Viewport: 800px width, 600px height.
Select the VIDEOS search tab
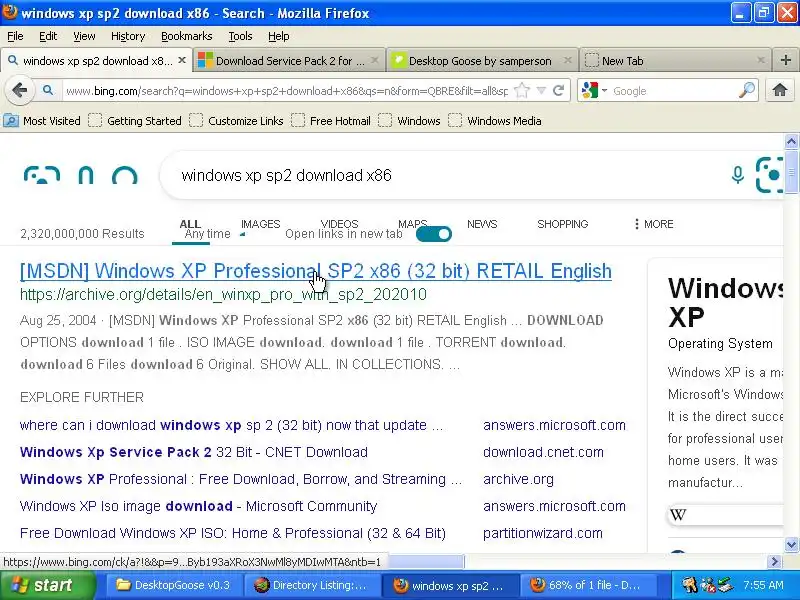[x=339, y=224]
